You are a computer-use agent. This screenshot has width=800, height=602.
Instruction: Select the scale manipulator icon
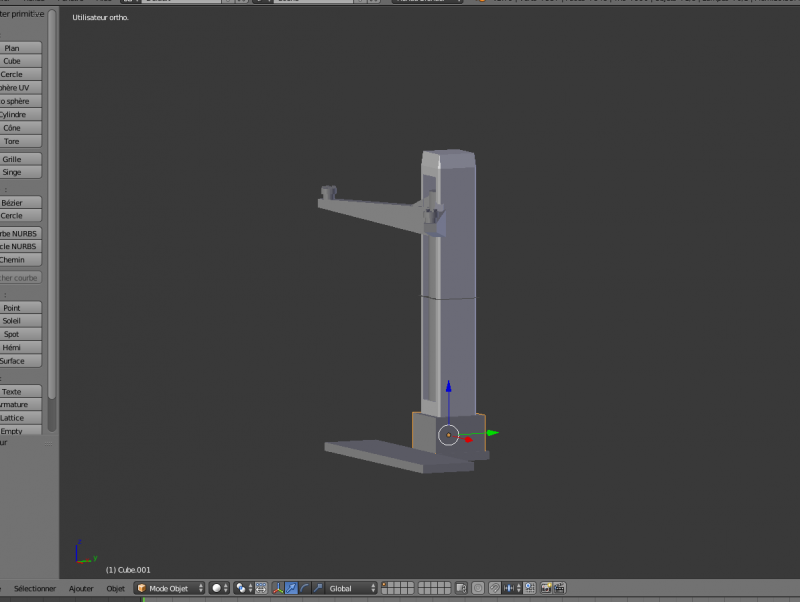tap(318, 588)
